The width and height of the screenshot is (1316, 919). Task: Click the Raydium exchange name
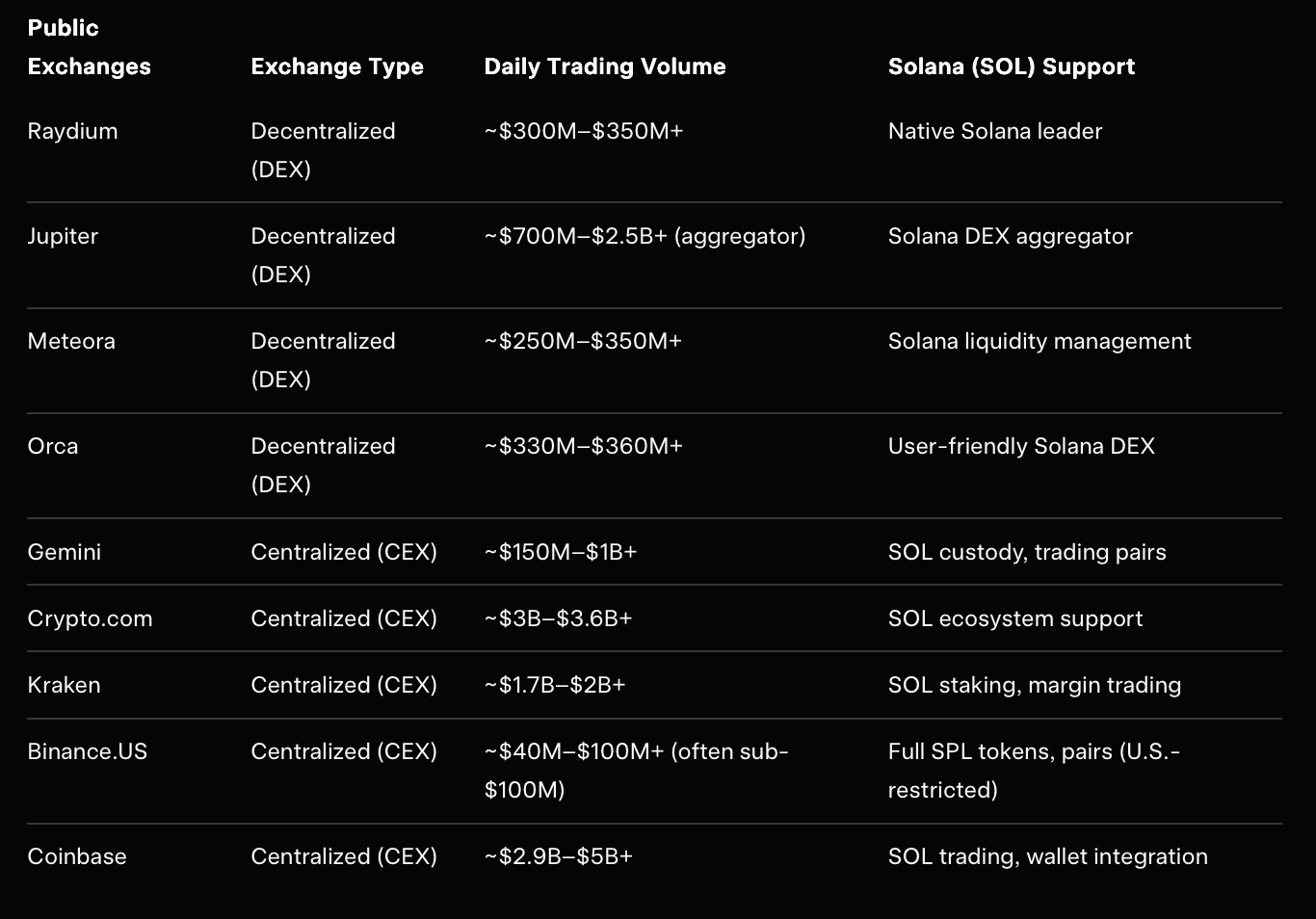click(x=72, y=131)
